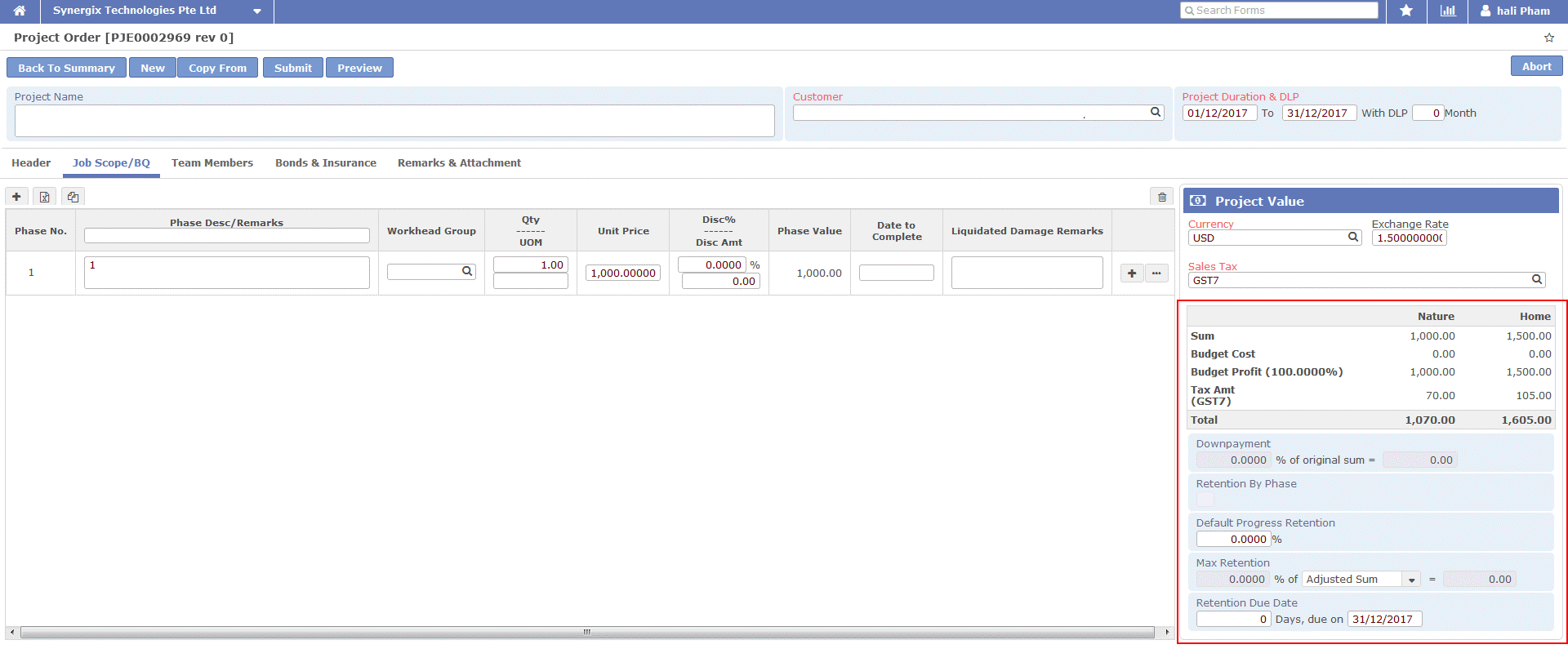Screen dimensions: 1568x649
Task: Click the horizontal scrollbar under the table
Action: coord(586,633)
